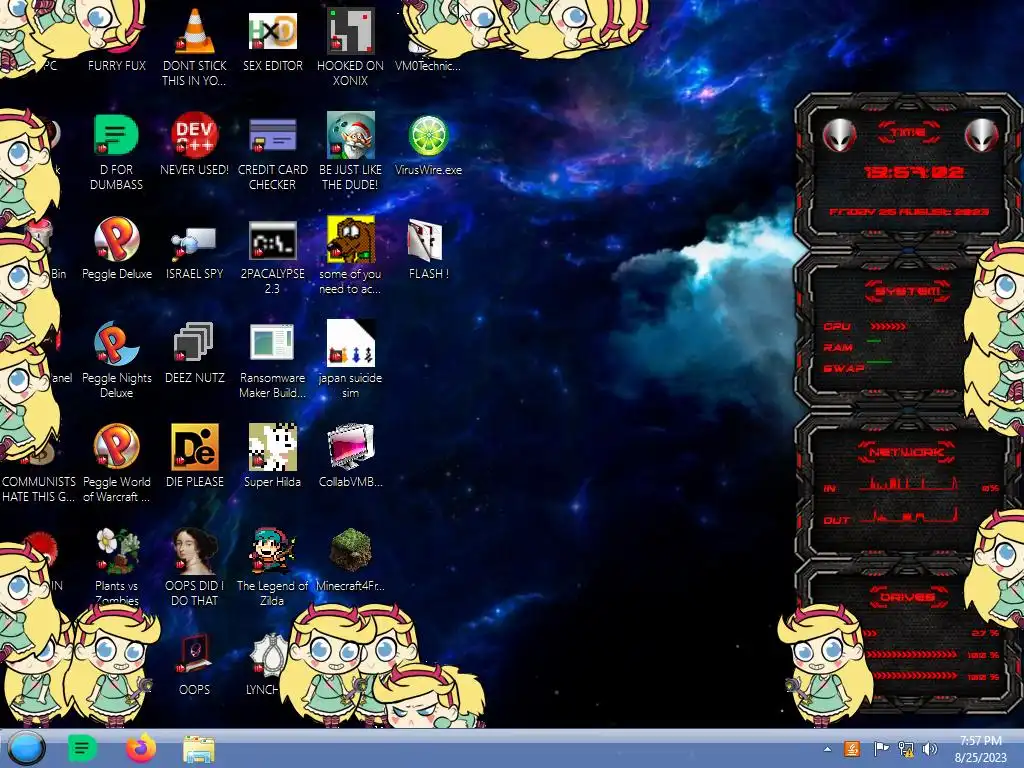Click the NETWORK widget header
The image size is (1024, 768).
click(x=907, y=452)
